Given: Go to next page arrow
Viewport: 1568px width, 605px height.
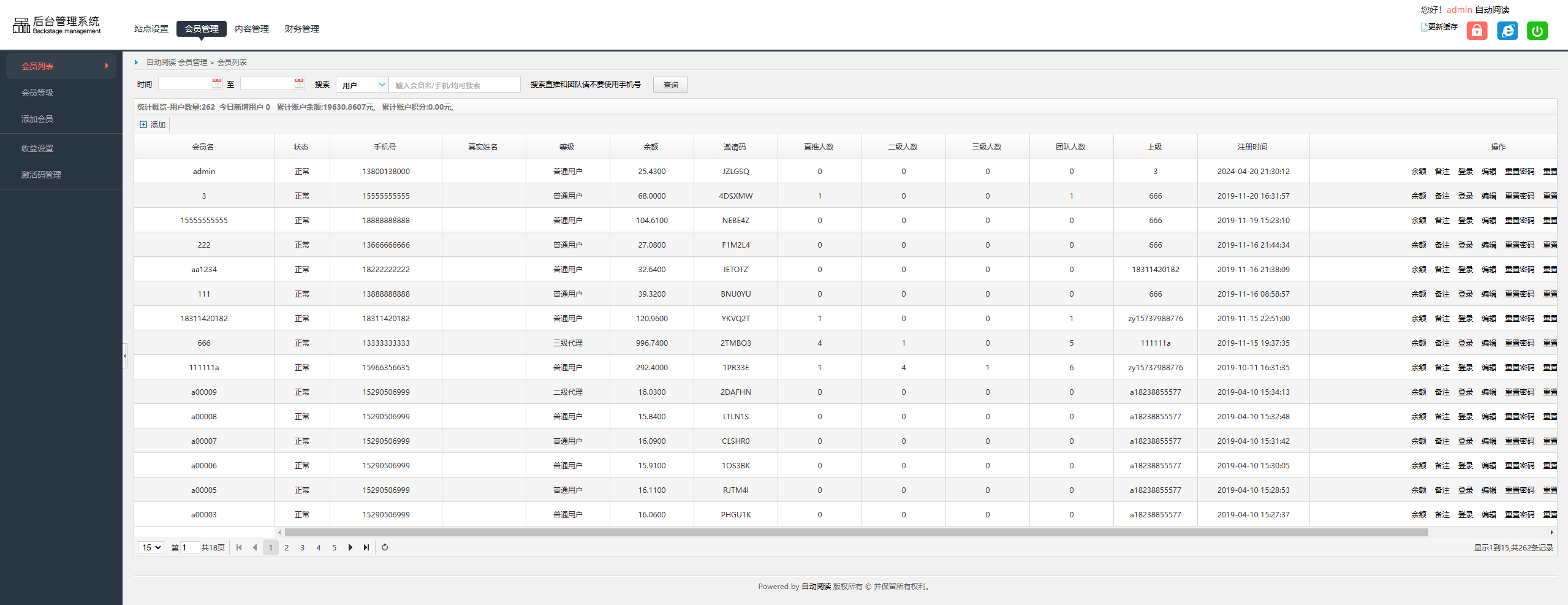Looking at the screenshot, I should point(350,547).
